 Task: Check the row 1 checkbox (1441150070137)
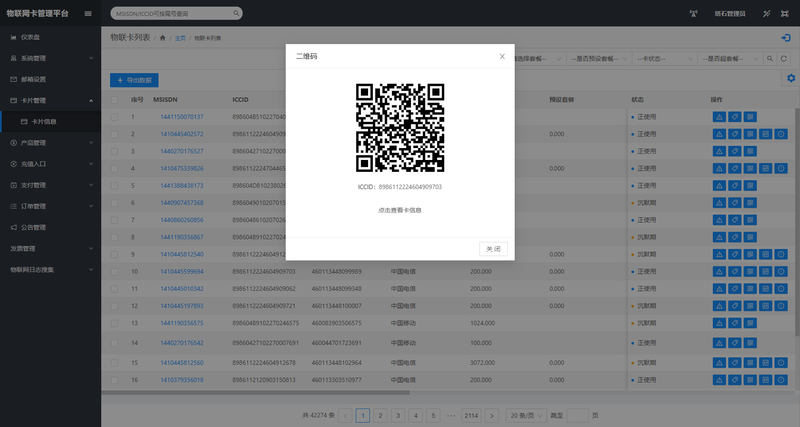tap(114, 117)
